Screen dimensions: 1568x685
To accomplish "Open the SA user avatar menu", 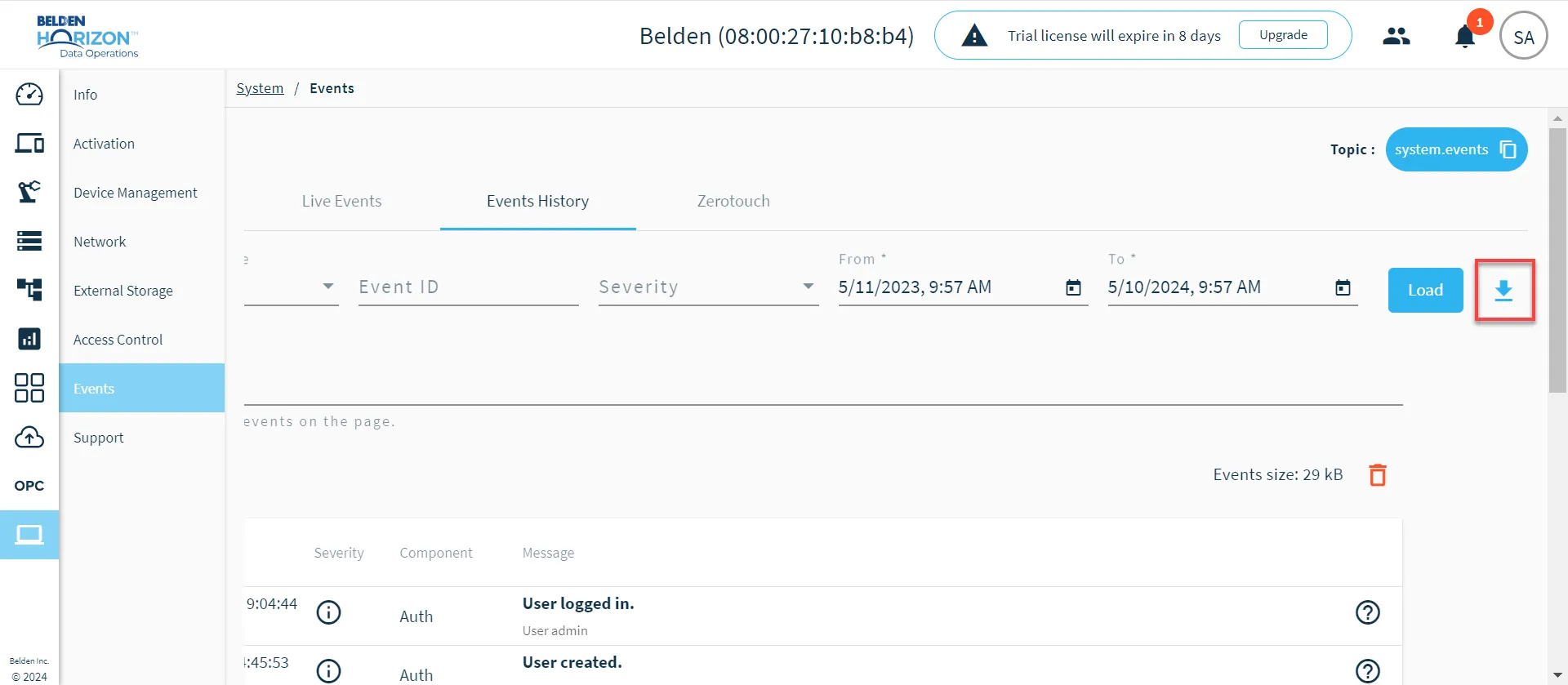I will click(x=1524, y=36).
